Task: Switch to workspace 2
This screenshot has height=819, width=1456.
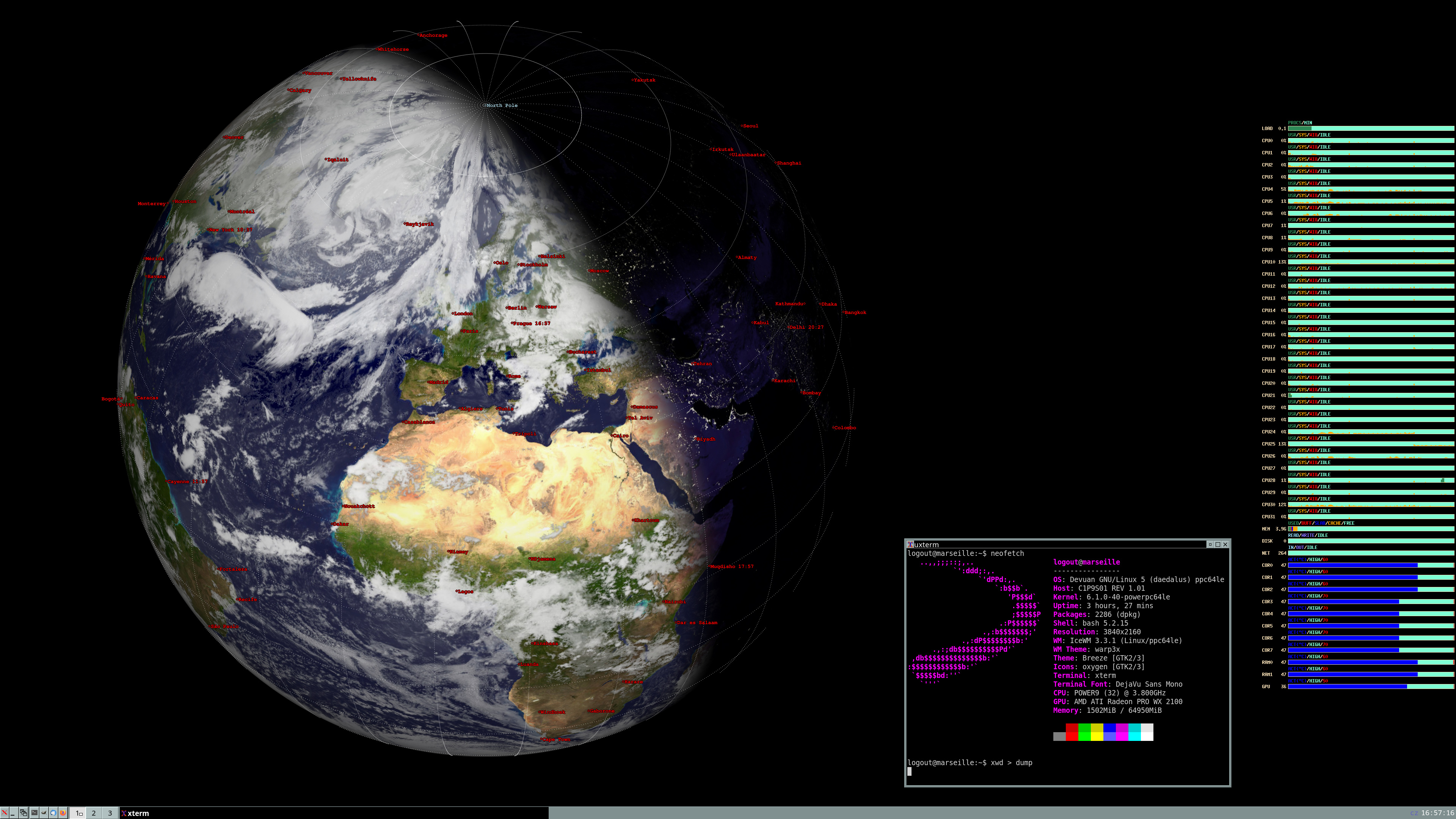Action: coord(94,813)
